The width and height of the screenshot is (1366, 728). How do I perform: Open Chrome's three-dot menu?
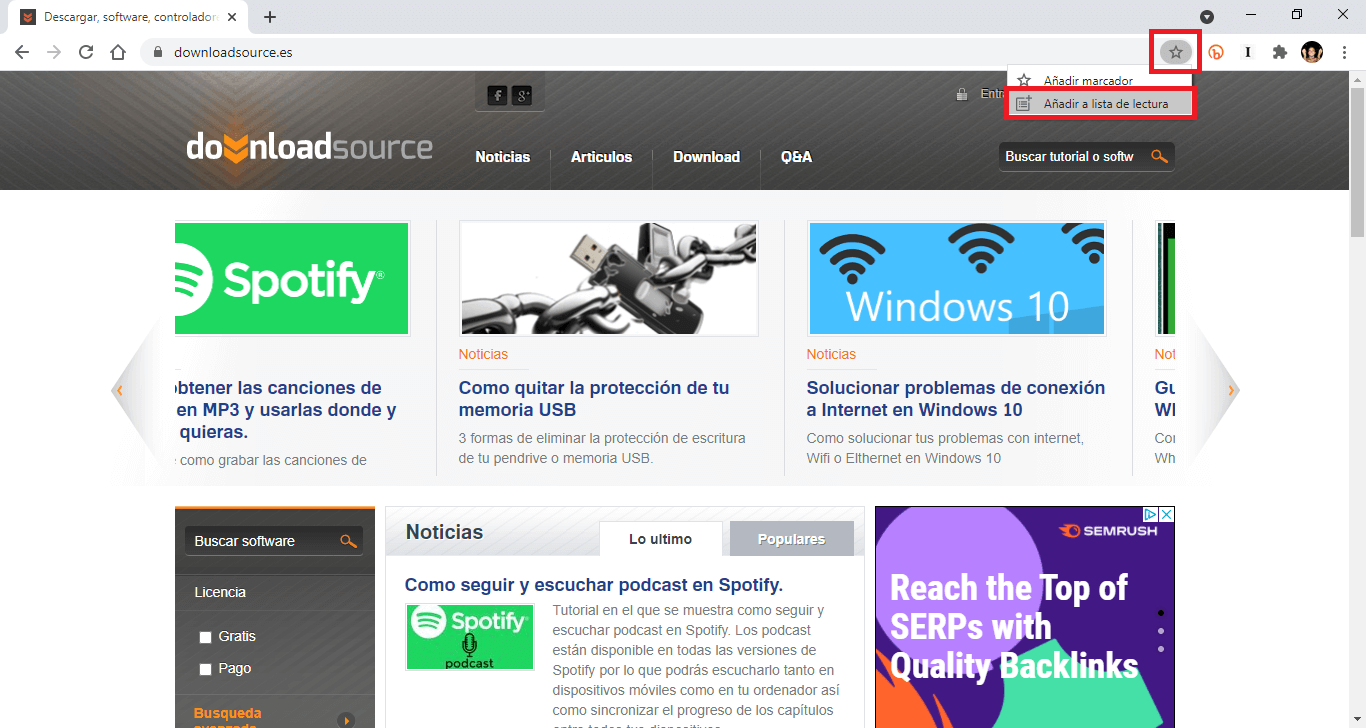click(x=1344, y=52)
